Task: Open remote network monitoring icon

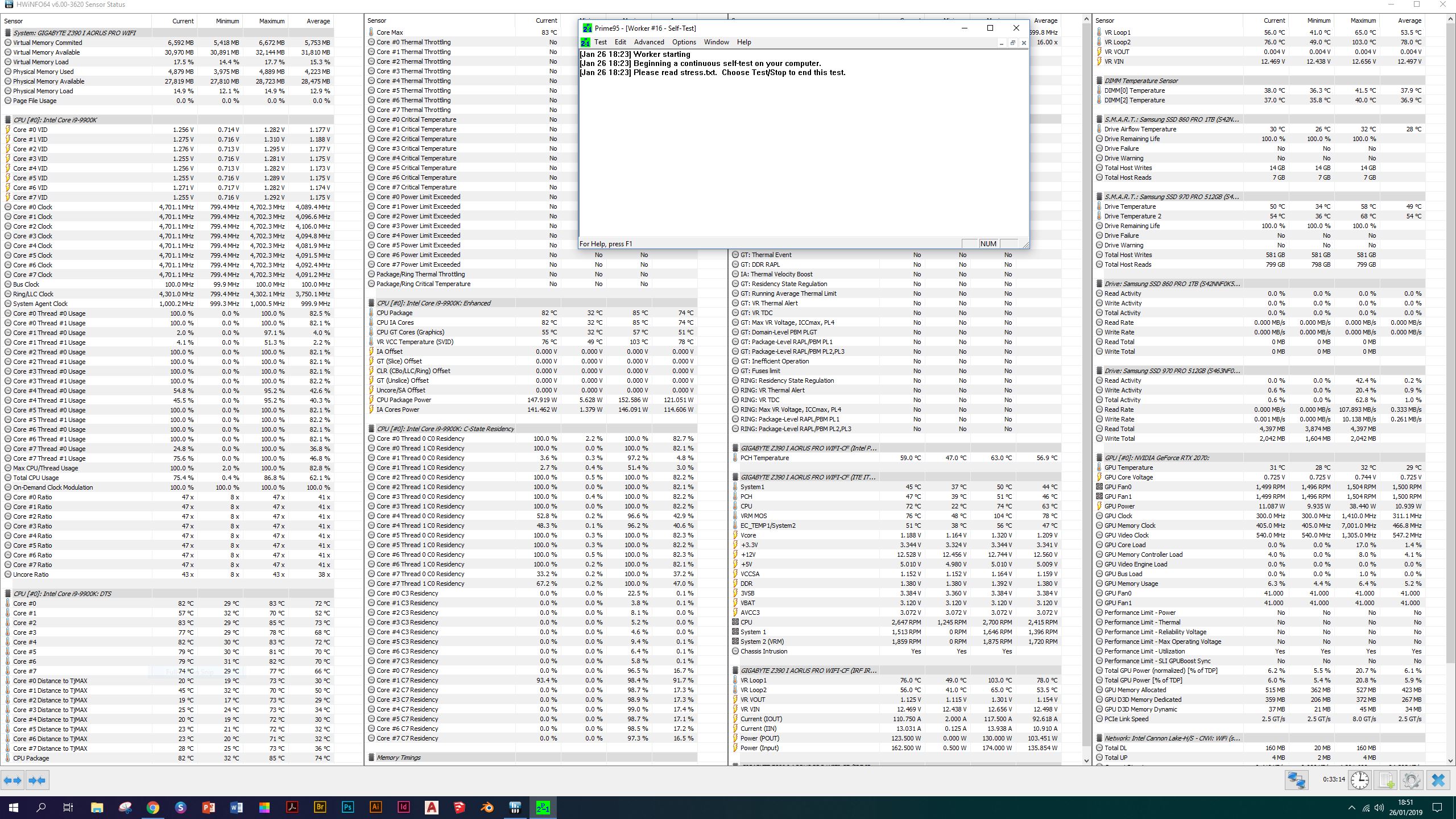Action: point(1296,780)
